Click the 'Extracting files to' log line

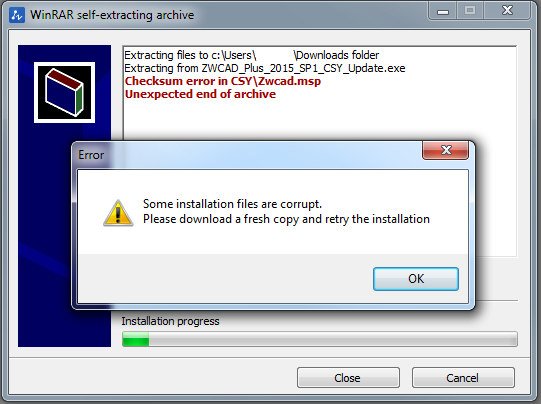(252, 55)
